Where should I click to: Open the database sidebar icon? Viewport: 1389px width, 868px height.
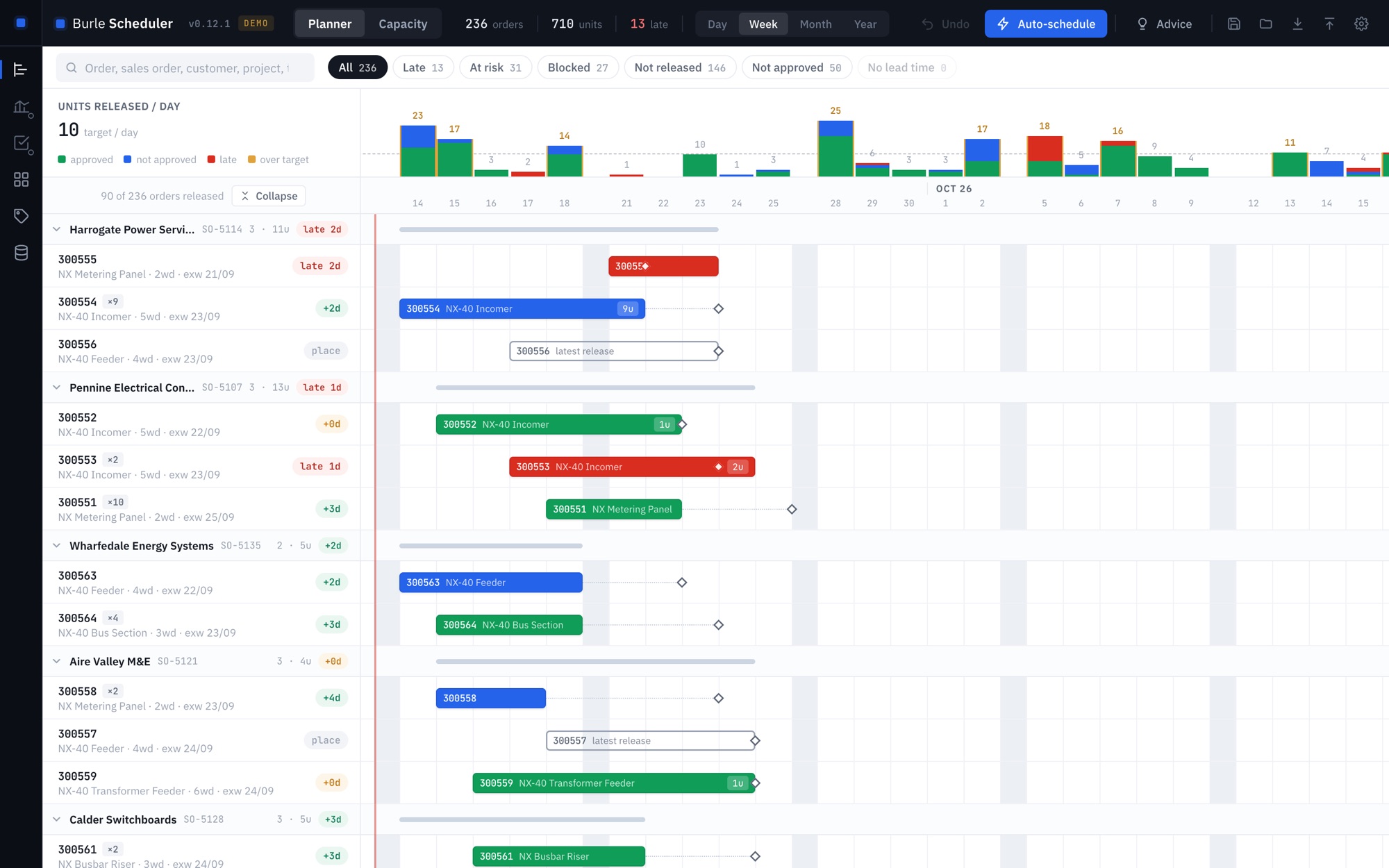pos(21,253)
